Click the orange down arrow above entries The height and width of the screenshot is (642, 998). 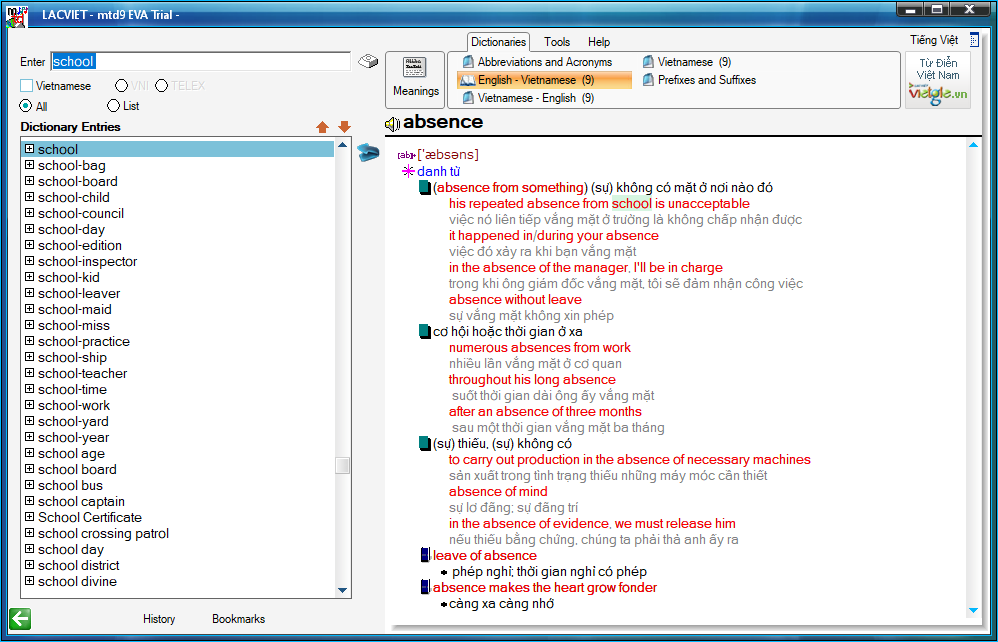[344, 127]
